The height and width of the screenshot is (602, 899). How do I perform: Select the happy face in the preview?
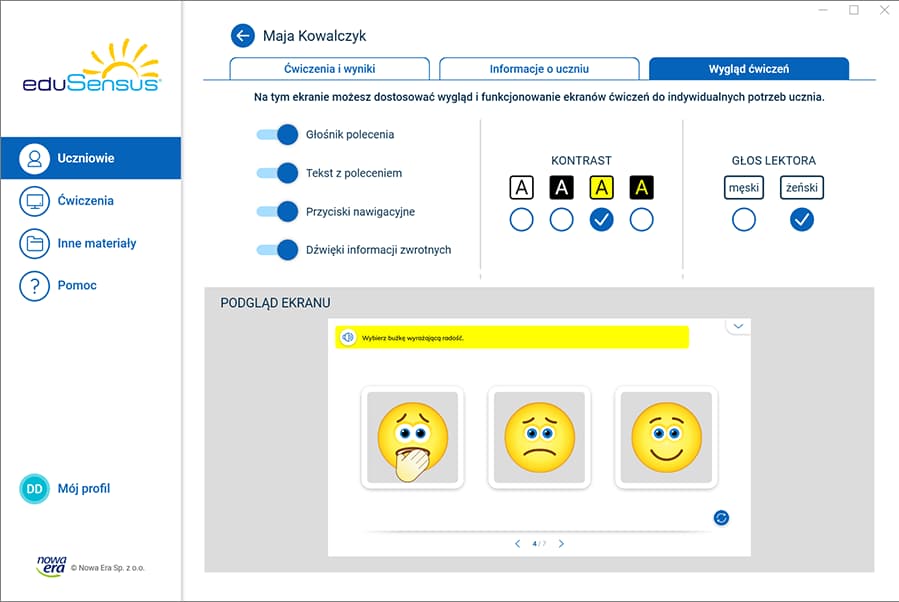coord(666,441)
